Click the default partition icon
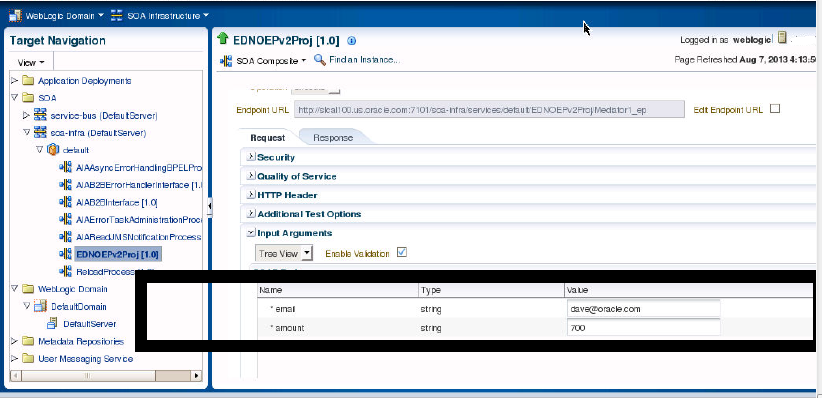822x398 pixels. click(x=53, y=149)
